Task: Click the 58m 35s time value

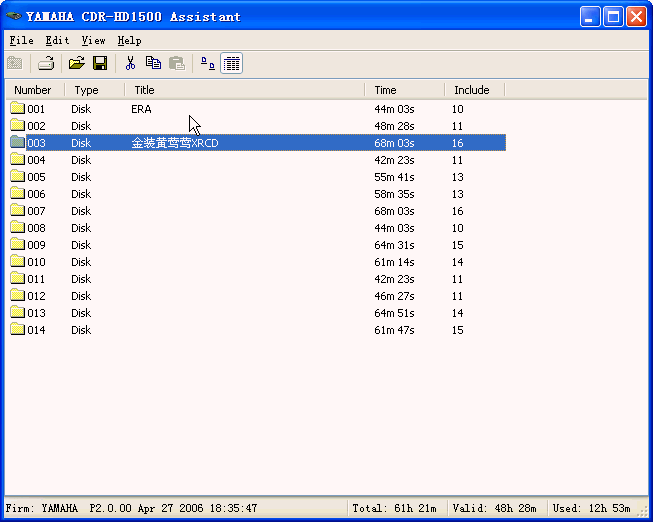Action: point(394,194)
